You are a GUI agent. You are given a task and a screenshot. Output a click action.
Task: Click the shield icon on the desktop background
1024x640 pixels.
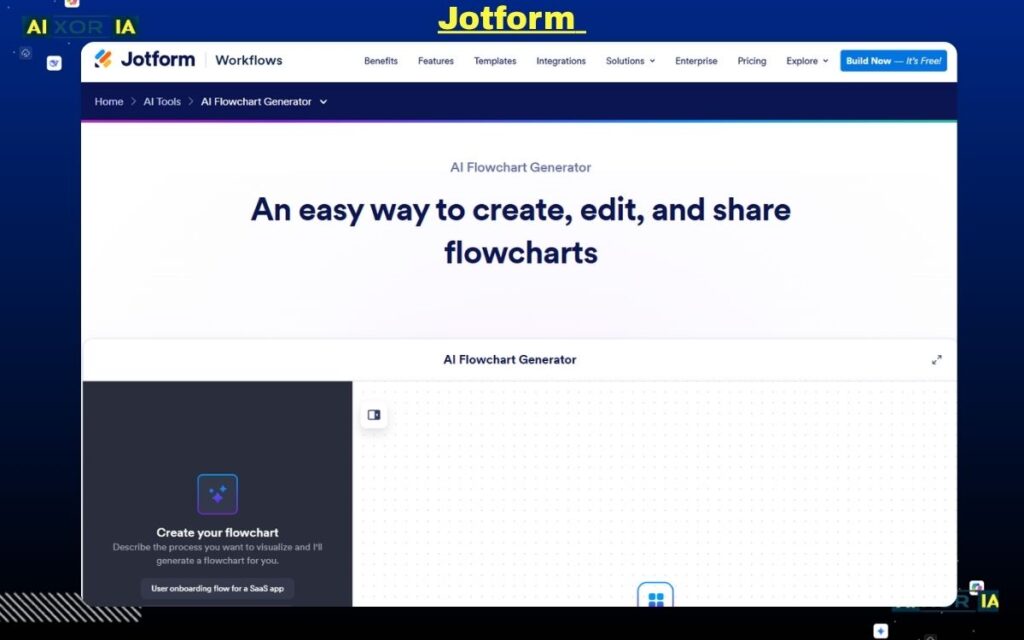coord(25,51)
